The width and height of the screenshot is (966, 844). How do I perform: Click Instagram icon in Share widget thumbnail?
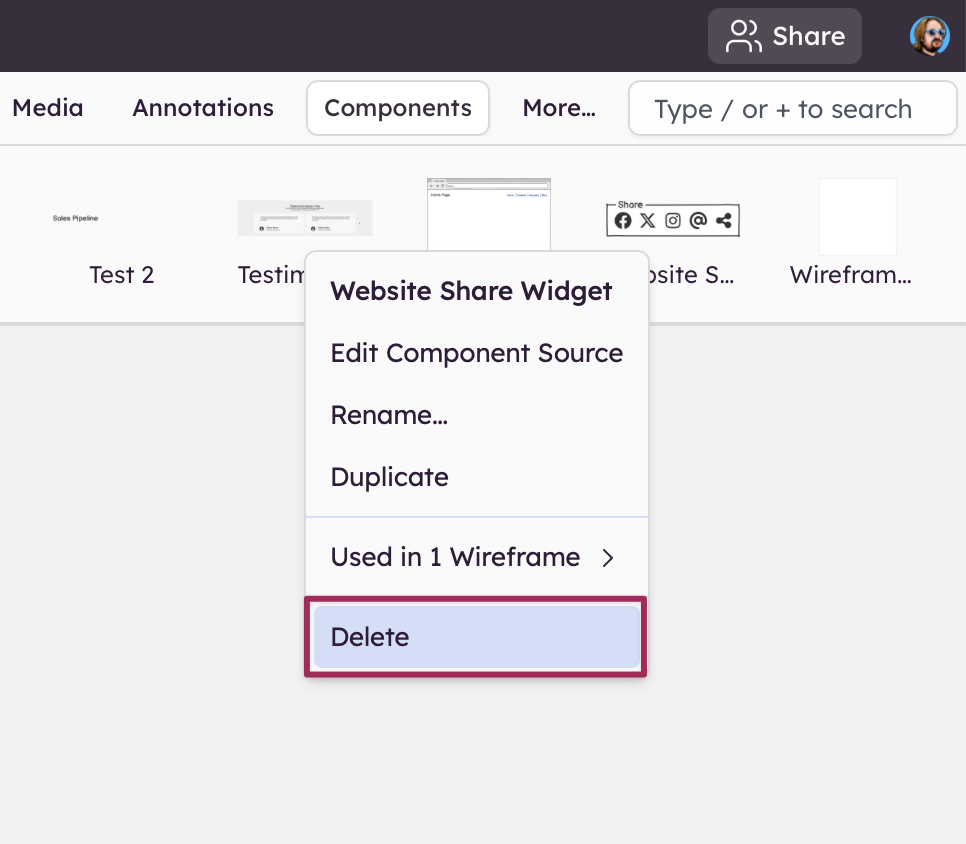click(x=673, y=221)
